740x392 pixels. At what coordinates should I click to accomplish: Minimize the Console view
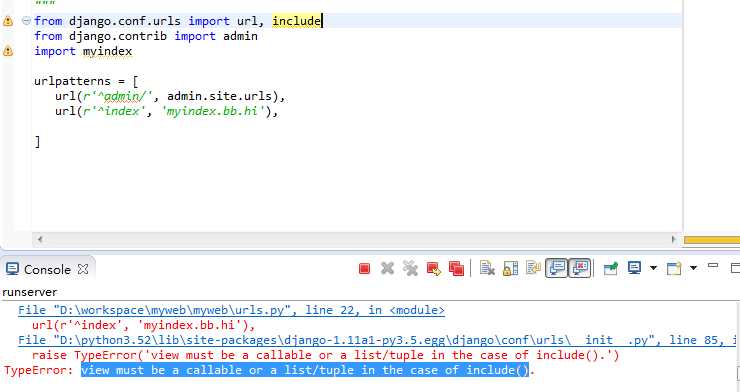(713, 266)
